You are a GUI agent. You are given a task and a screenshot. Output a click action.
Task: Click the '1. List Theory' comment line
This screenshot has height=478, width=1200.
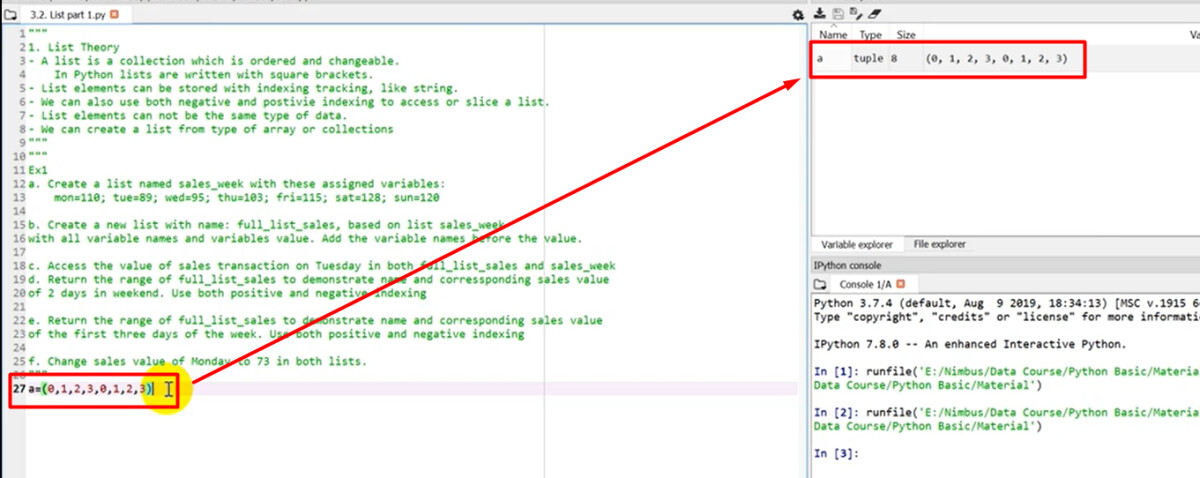(x=73, y=47)
